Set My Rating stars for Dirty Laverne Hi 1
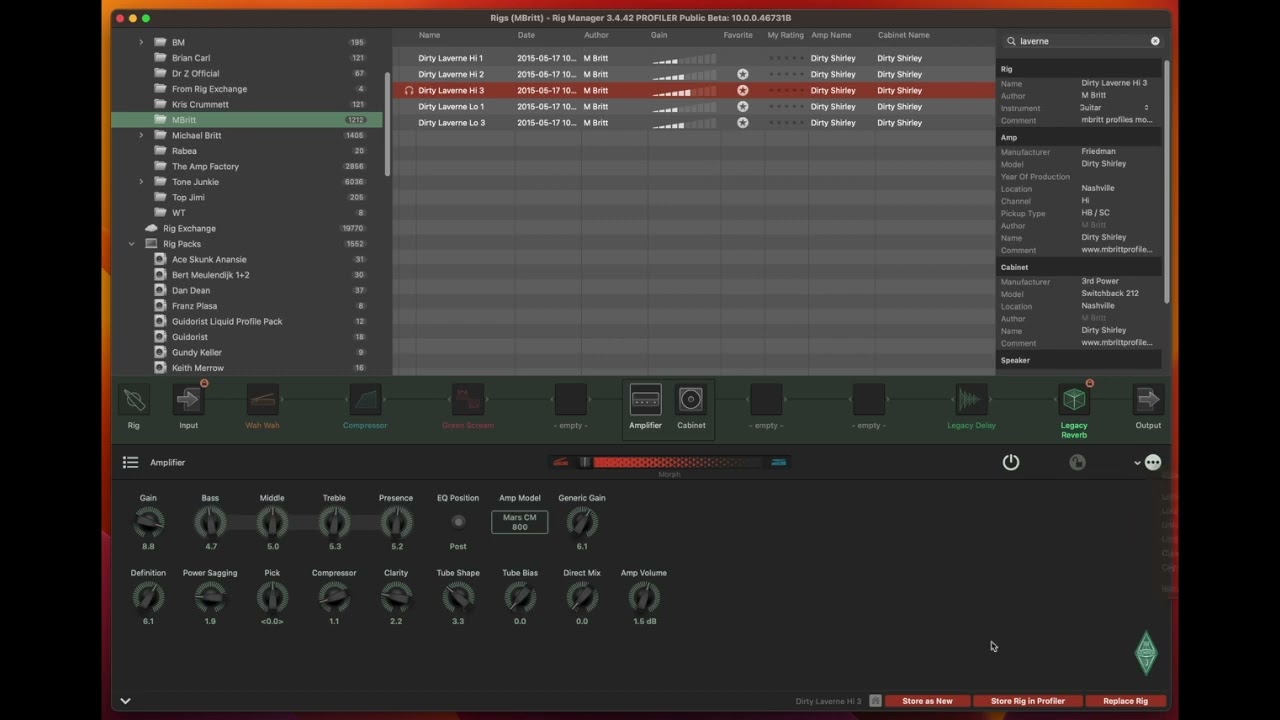The height and width of the screenshot is (720, 1280). pos(785,58)
